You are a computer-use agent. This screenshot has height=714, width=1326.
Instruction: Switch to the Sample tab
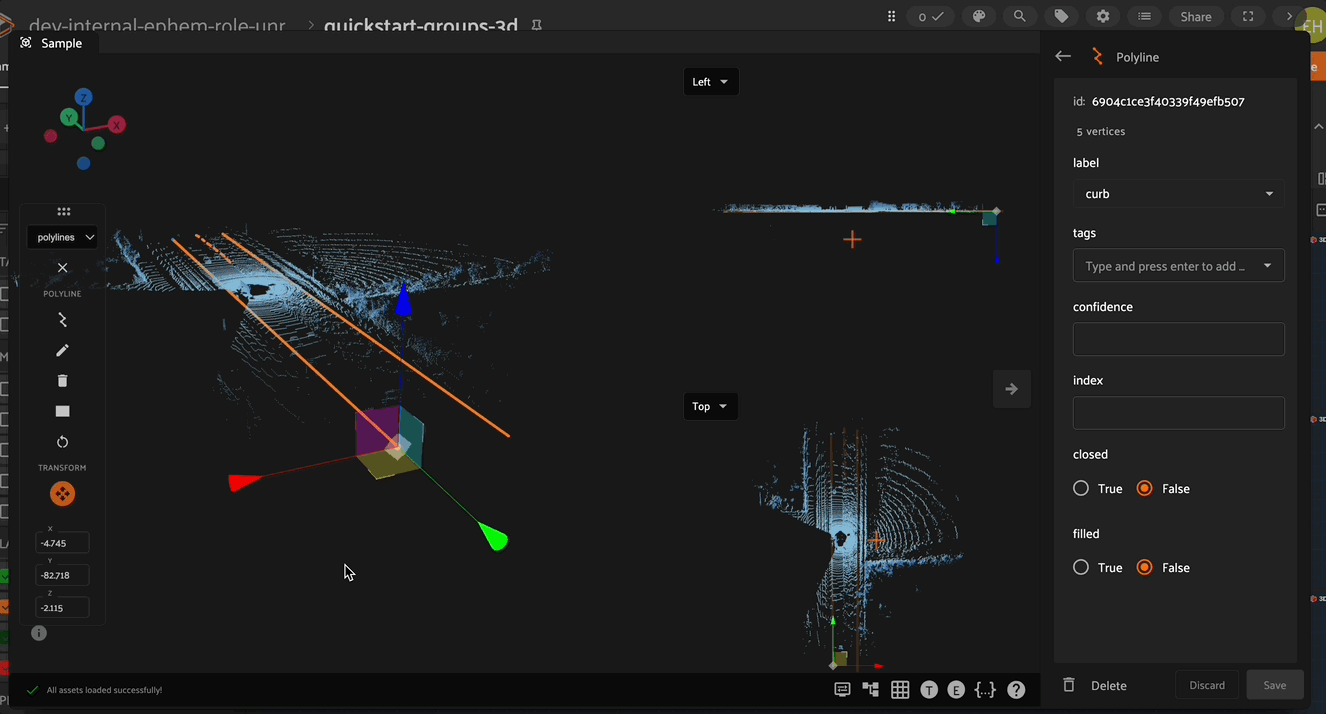tap(53, 43)
